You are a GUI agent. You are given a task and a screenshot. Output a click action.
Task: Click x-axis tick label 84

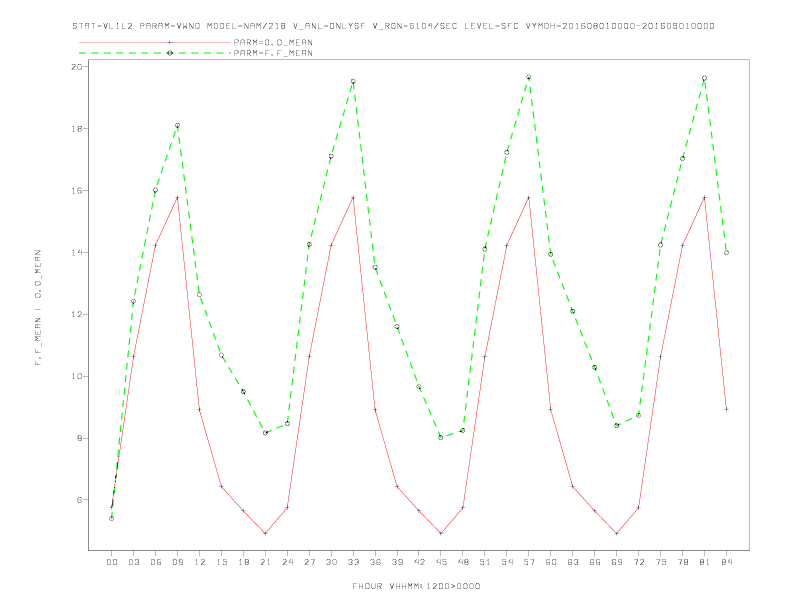[726, 562]
